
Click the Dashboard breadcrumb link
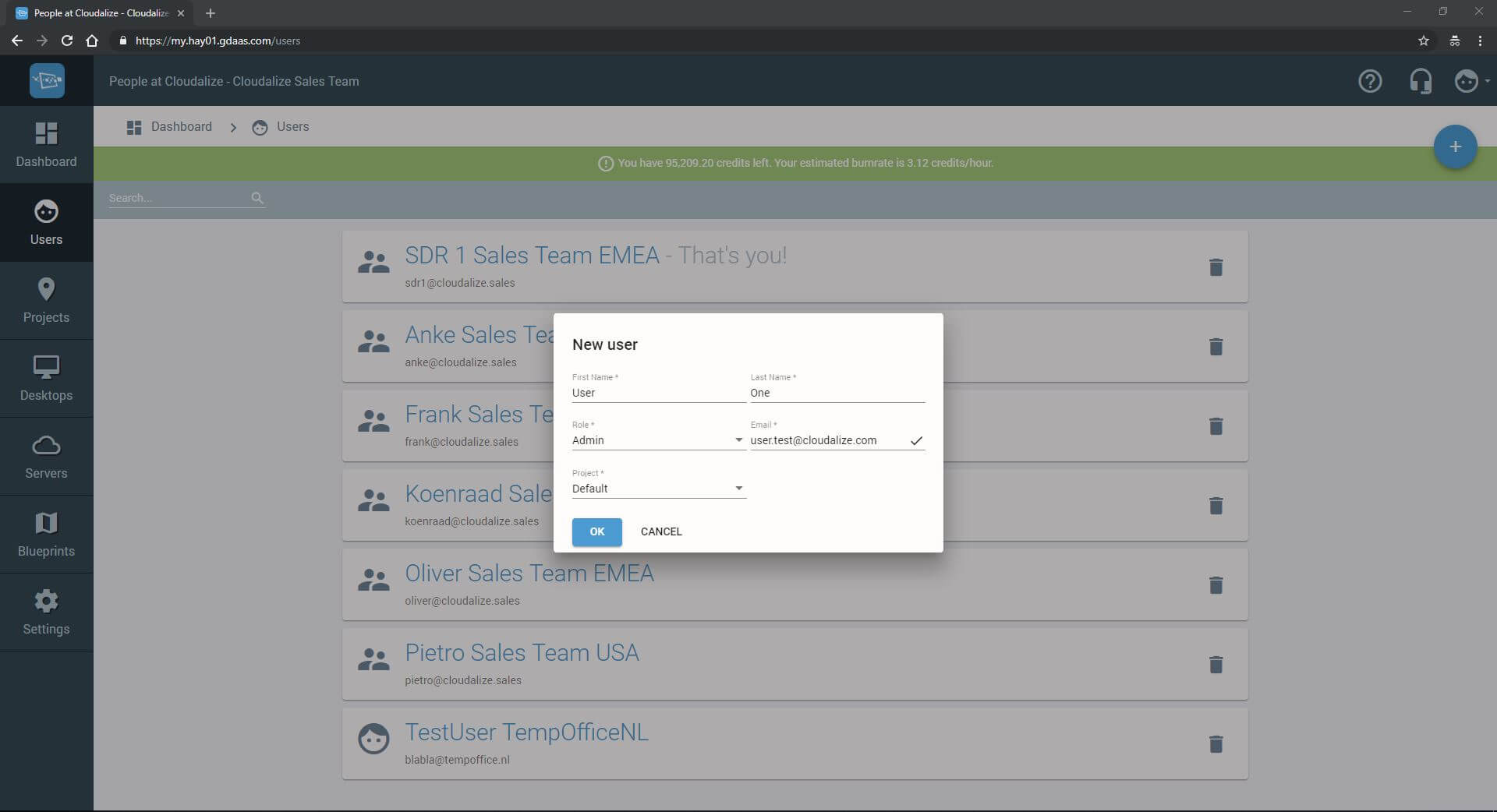click(x=169, y=126)
